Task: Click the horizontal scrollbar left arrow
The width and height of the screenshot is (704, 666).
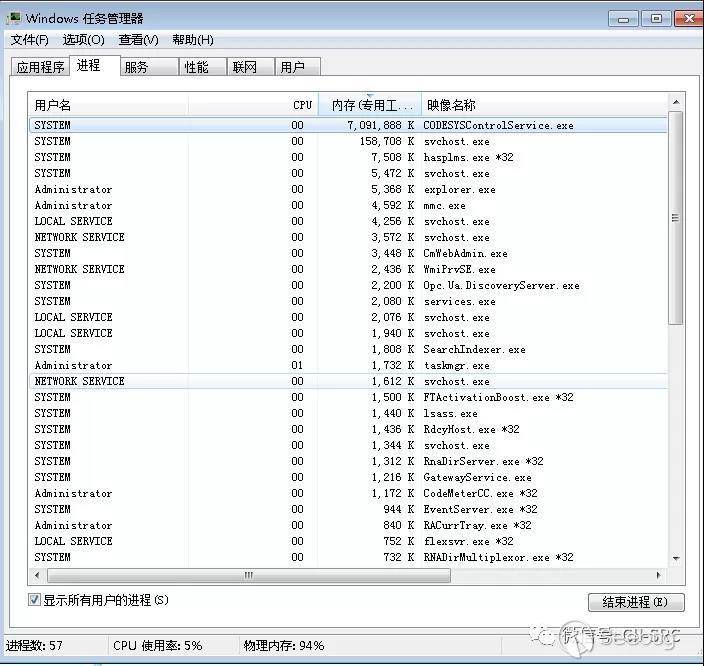Action: (x=38, y=575)
